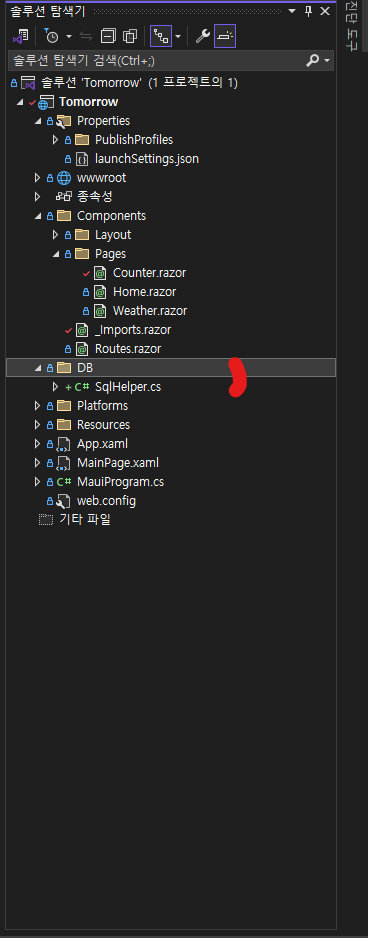Open the file nesting dropdown arrow
The image size is (368, 938).
(x=178, y=36)
